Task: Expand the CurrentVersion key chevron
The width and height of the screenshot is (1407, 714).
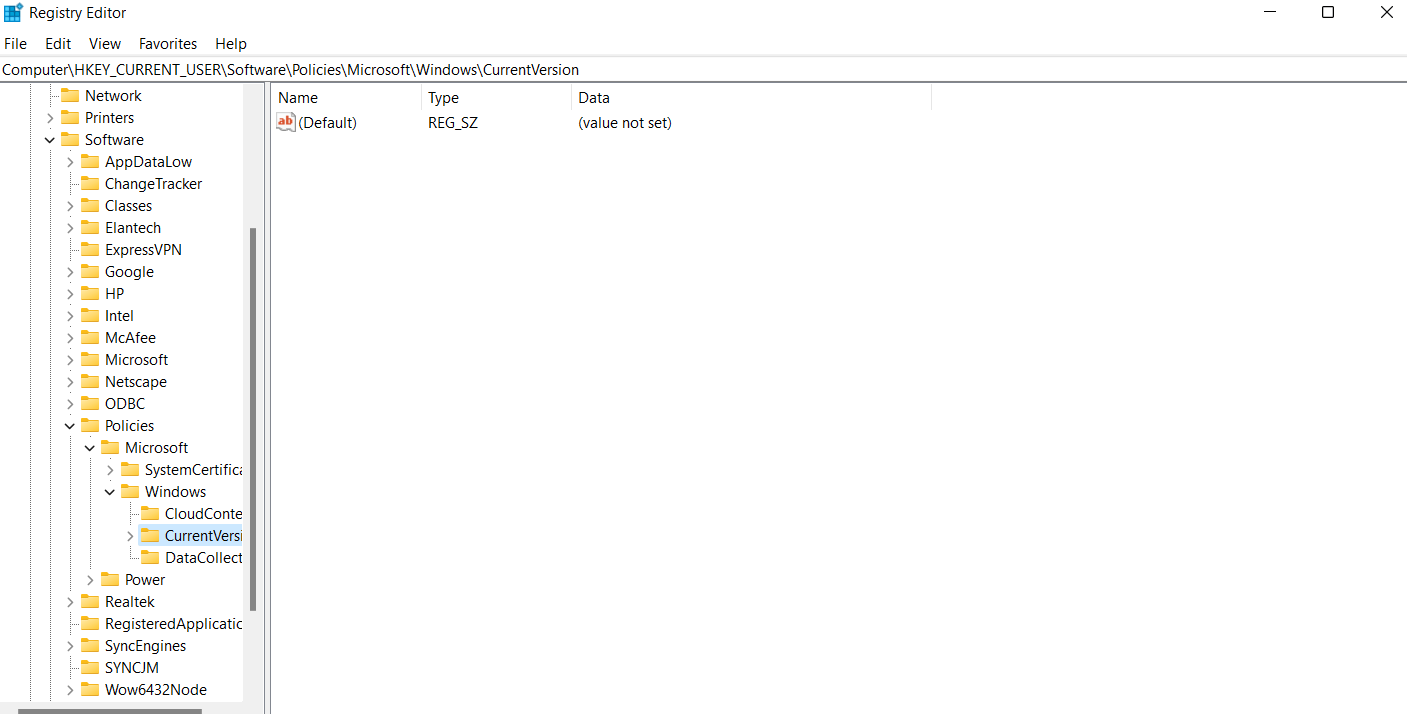Action: [x=129, y=535]
